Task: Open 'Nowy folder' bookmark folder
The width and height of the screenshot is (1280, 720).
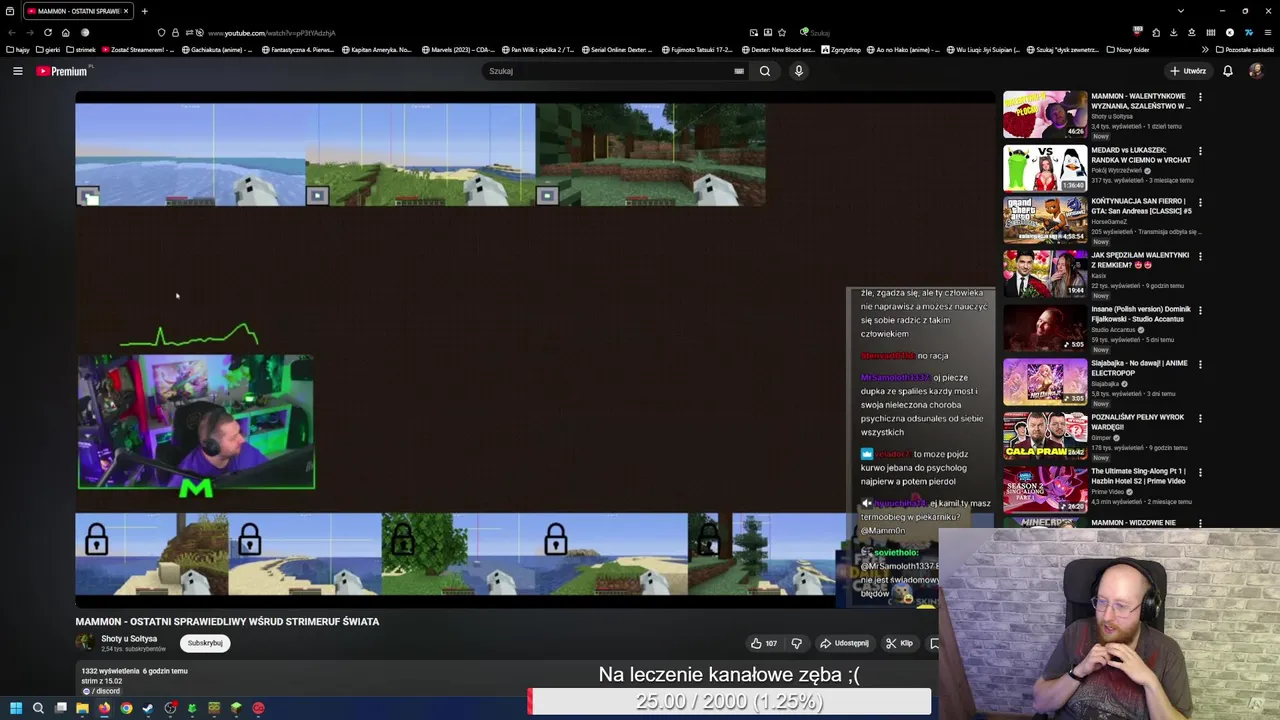Action: pyautogui.click(x=1128, y=49)
